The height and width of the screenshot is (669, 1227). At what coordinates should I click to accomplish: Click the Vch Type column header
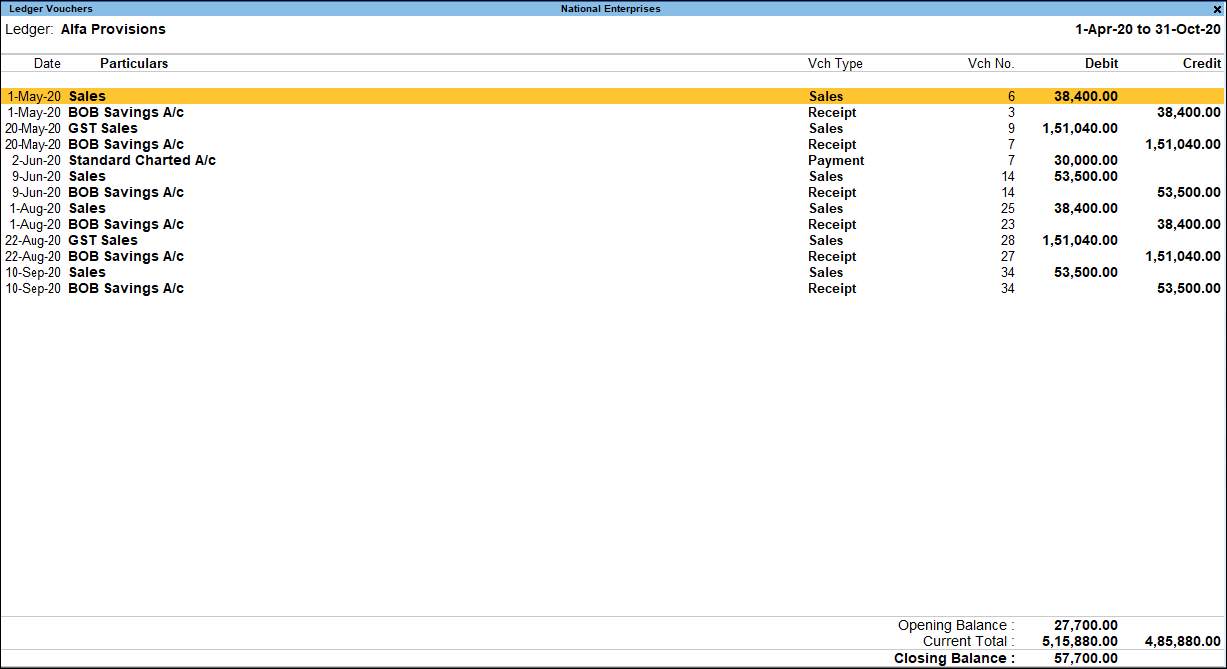click(835, 64)
